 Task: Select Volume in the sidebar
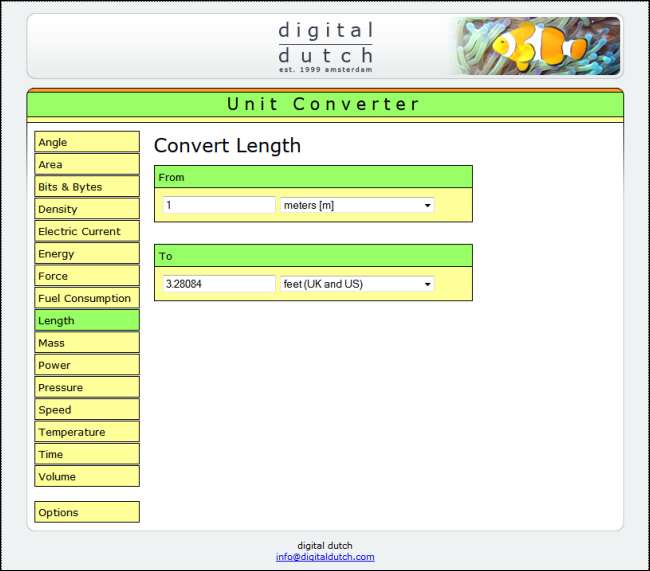pos(87,477)
